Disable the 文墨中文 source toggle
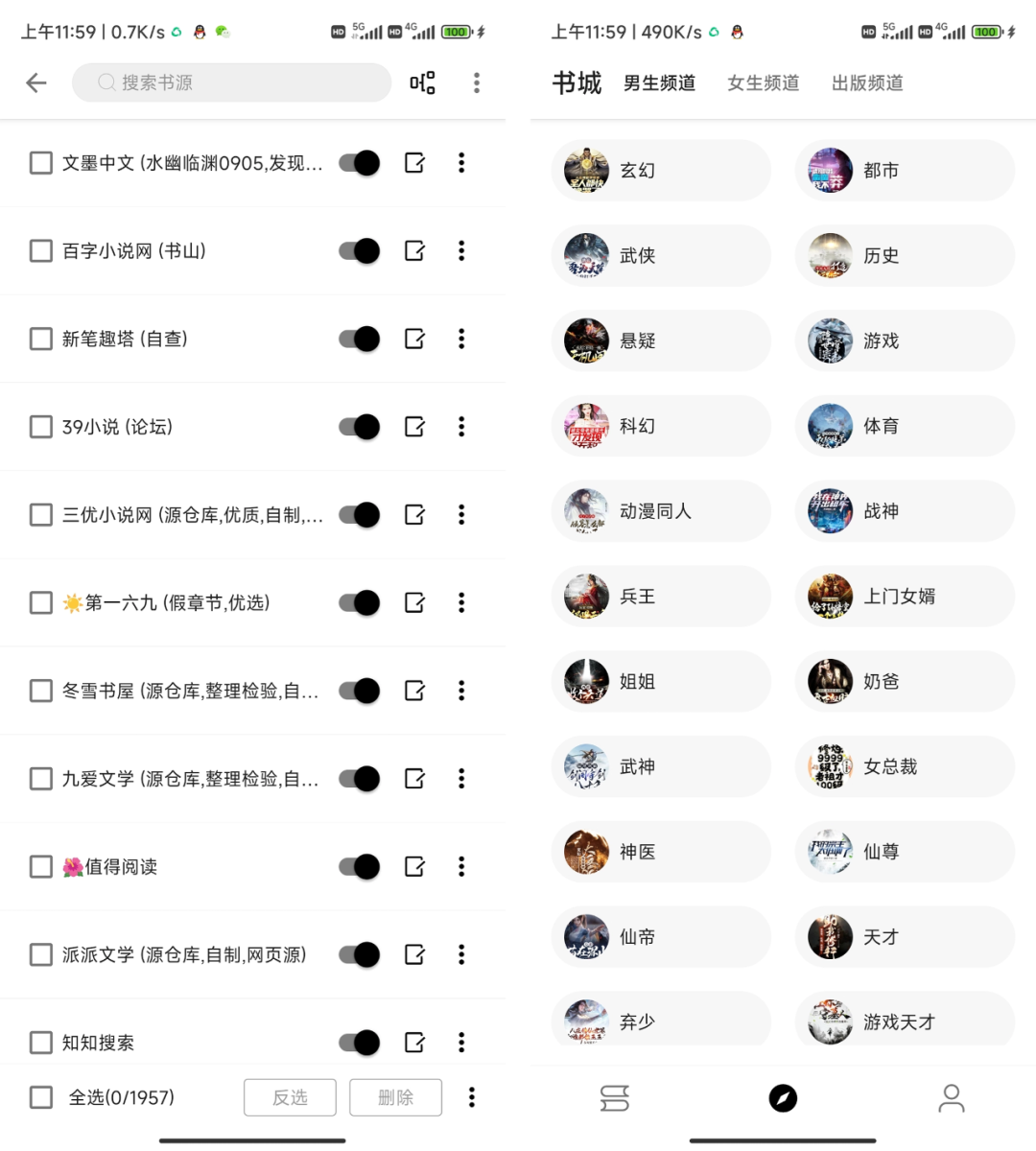 click(360, 163)
